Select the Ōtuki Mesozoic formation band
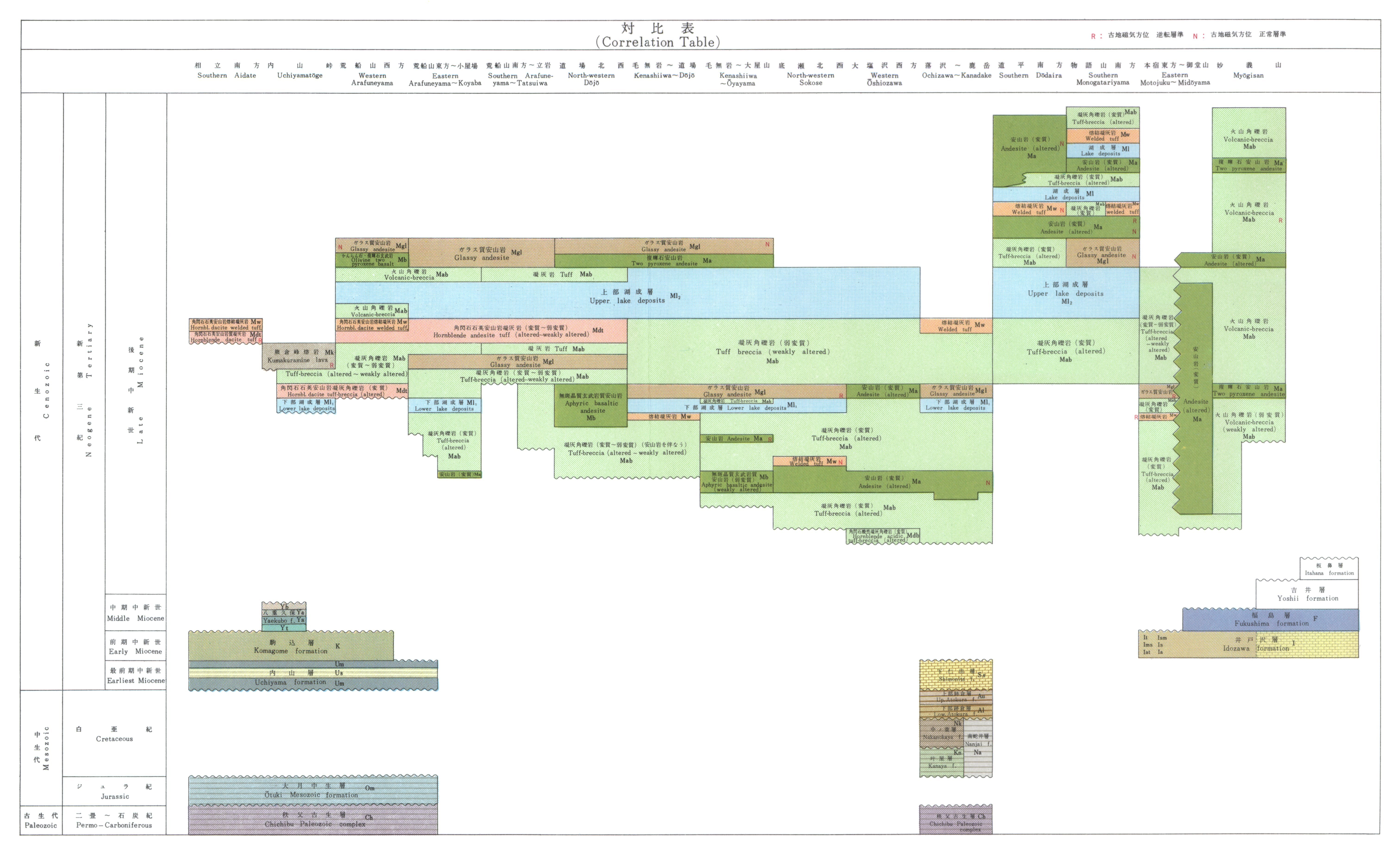Screen dimensions: 1400x855 (312, 790)
